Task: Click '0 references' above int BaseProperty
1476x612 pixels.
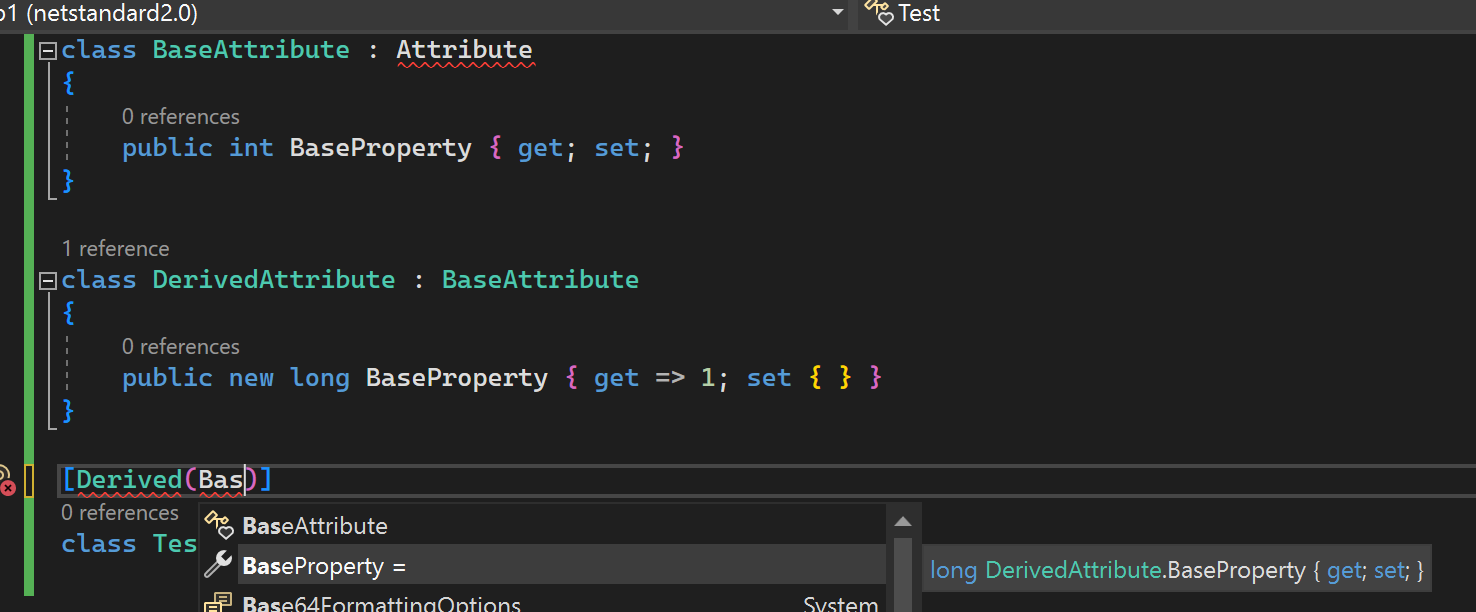Action: pyautogui.click(x=181, y=116)
